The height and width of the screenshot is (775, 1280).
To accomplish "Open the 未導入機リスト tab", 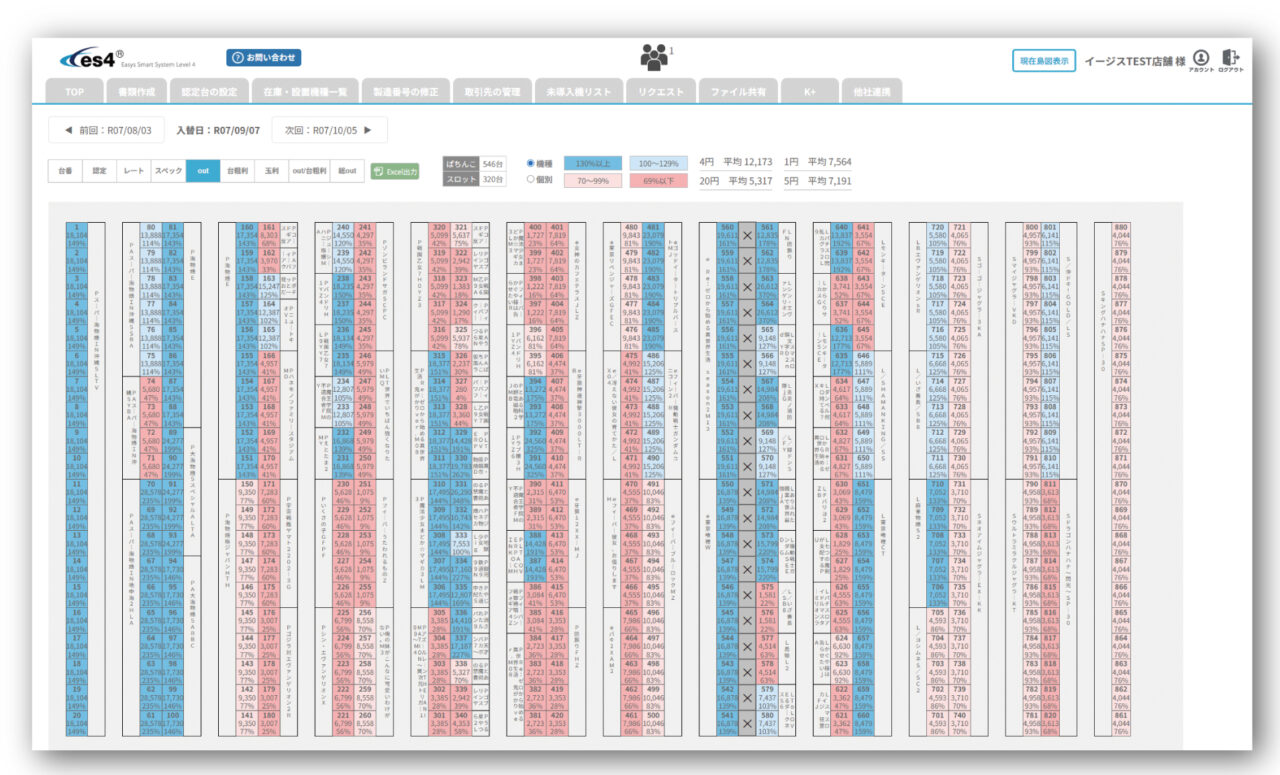I will (x=577, y=91).
